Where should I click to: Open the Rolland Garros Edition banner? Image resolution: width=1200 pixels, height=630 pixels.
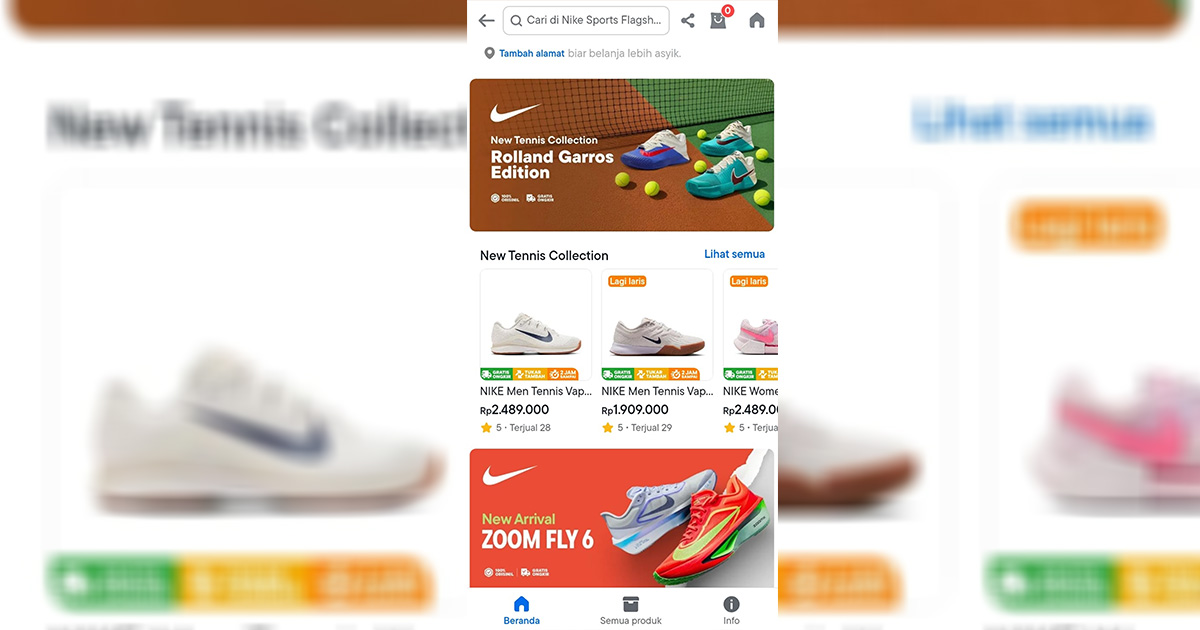pyautogui.click(x=622, y=155)
